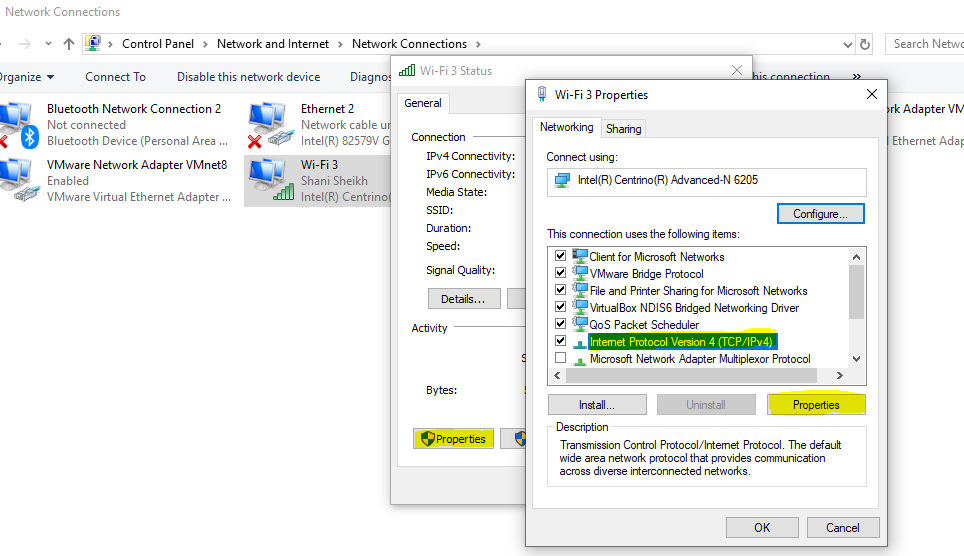
Task: Click the Search Network Connections field
Action: pos(925,44)
